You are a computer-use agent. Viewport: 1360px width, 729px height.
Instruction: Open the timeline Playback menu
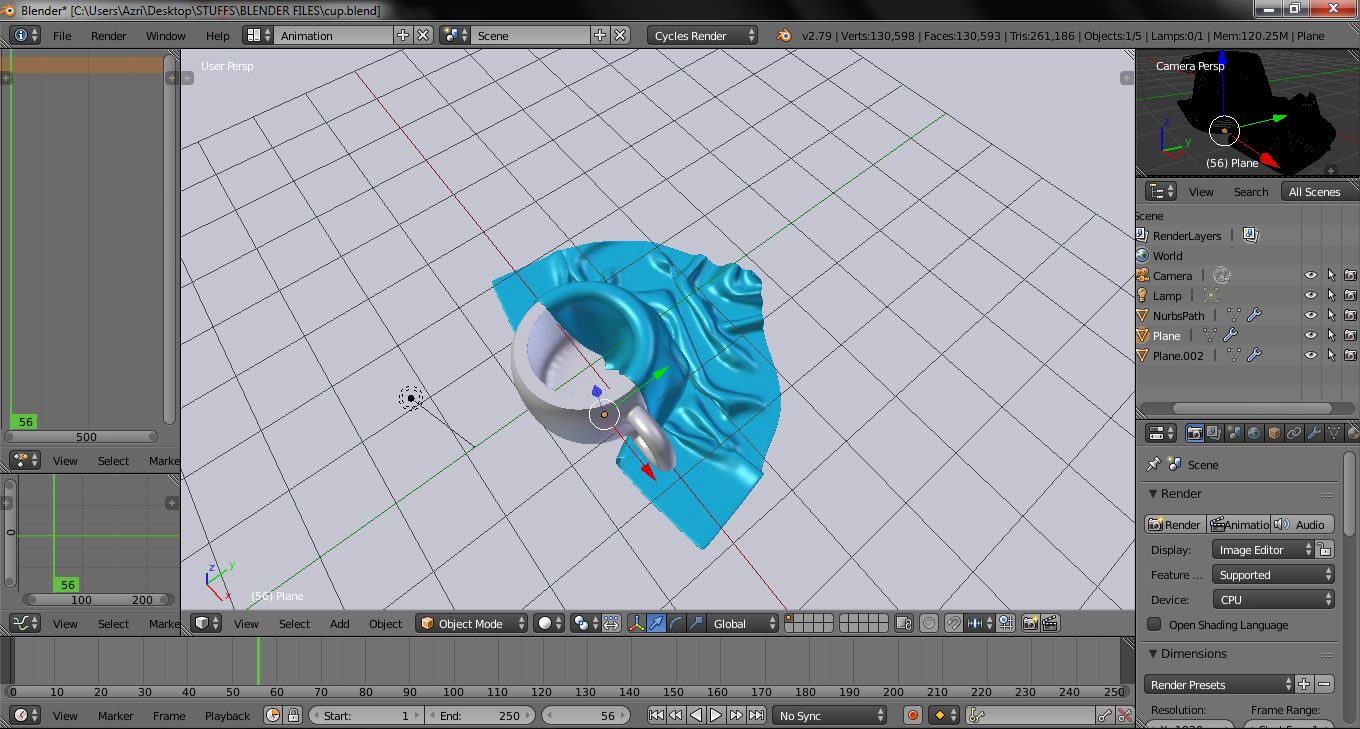tap(227, 715)
